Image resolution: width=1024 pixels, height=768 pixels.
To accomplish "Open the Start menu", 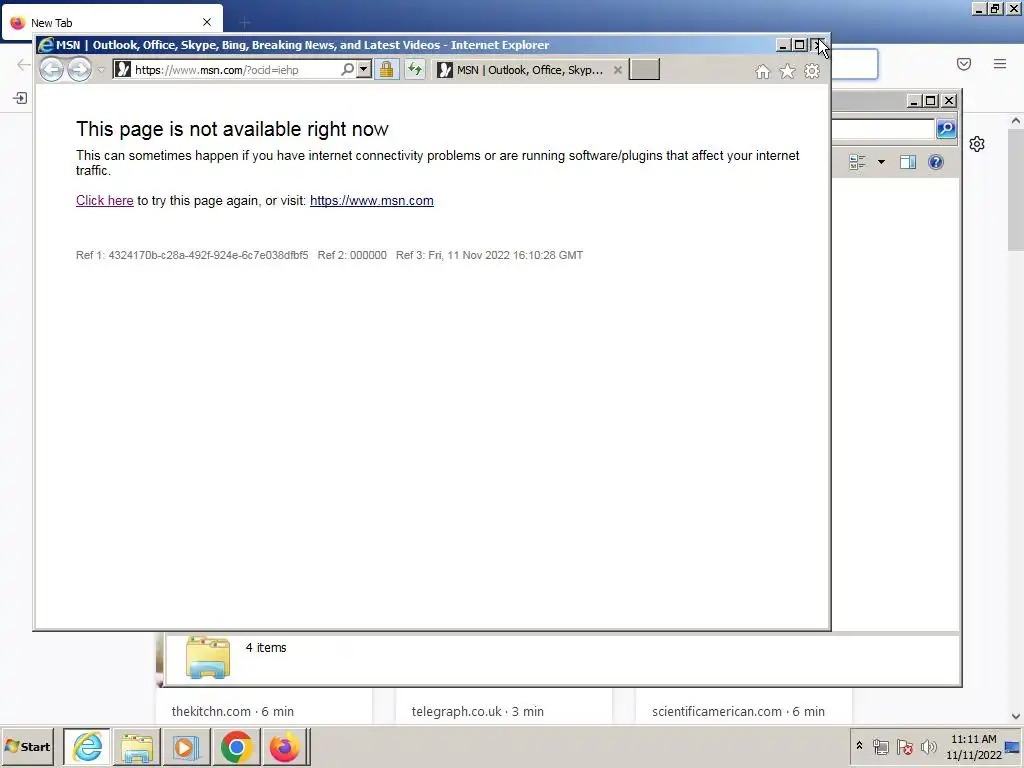I will [27, 746].
